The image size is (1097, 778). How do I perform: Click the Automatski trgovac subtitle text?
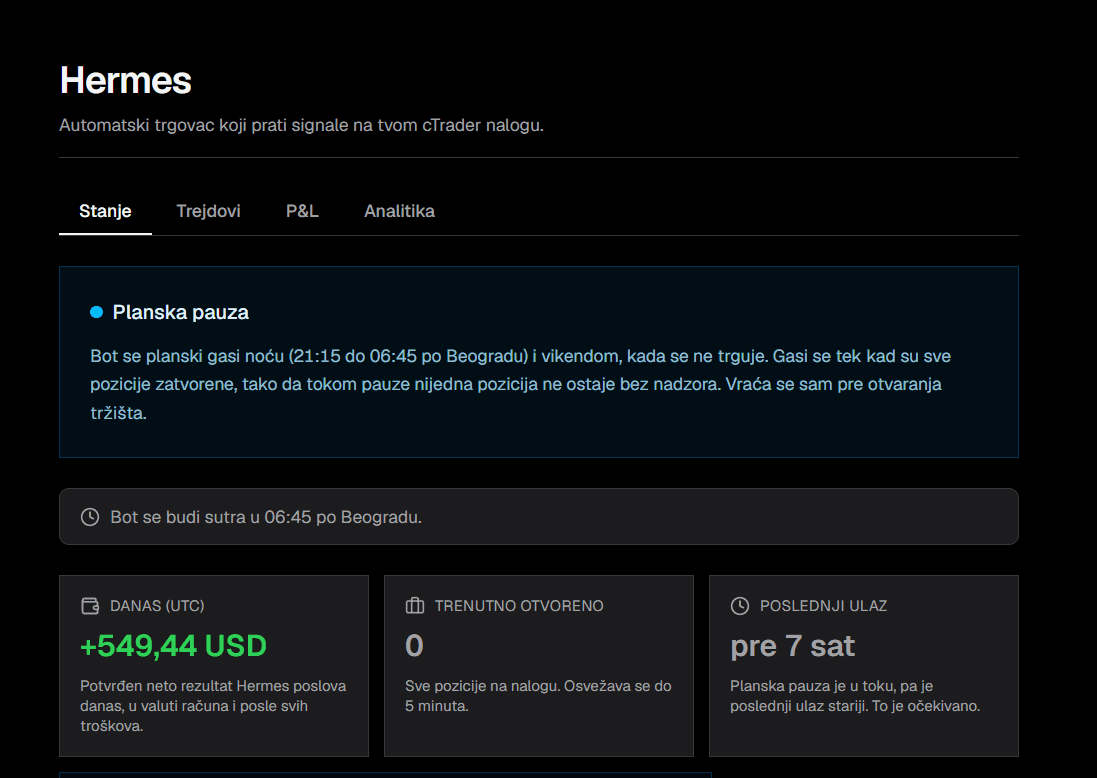(x=302, y=125)
